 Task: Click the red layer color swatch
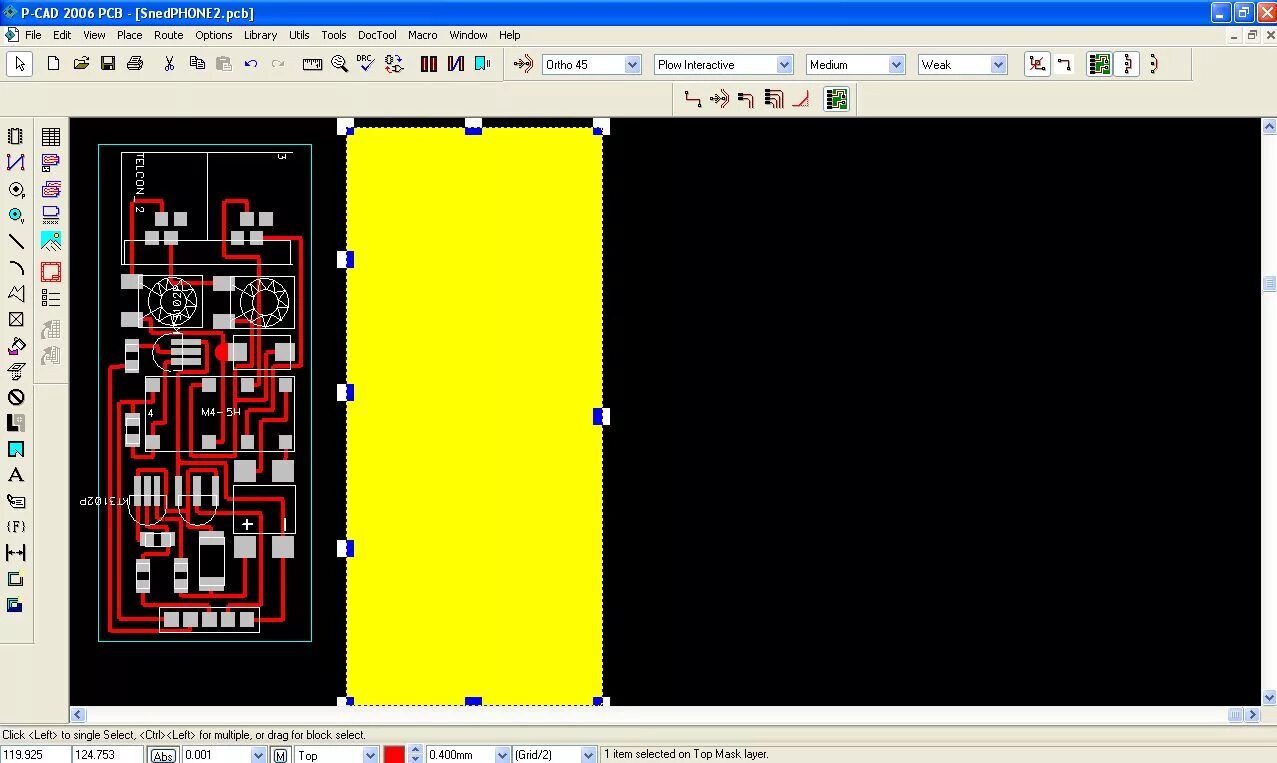click(x=394, y=755)
